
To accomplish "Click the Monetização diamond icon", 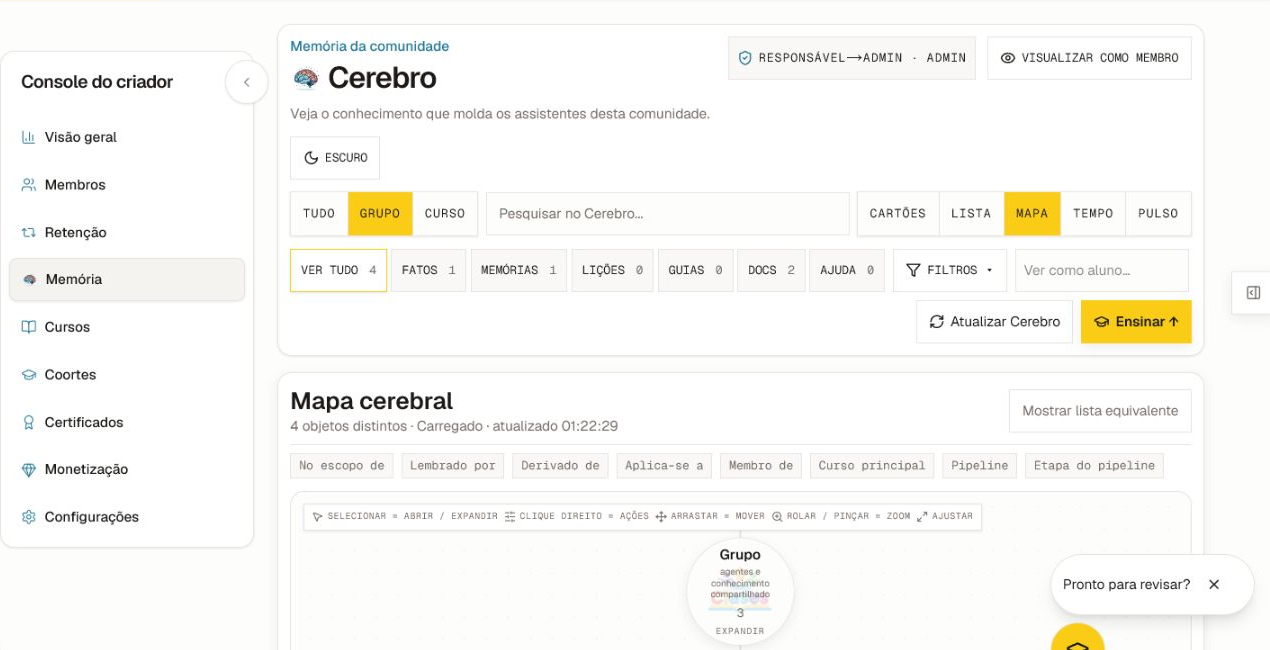I will tap(29, 470).
